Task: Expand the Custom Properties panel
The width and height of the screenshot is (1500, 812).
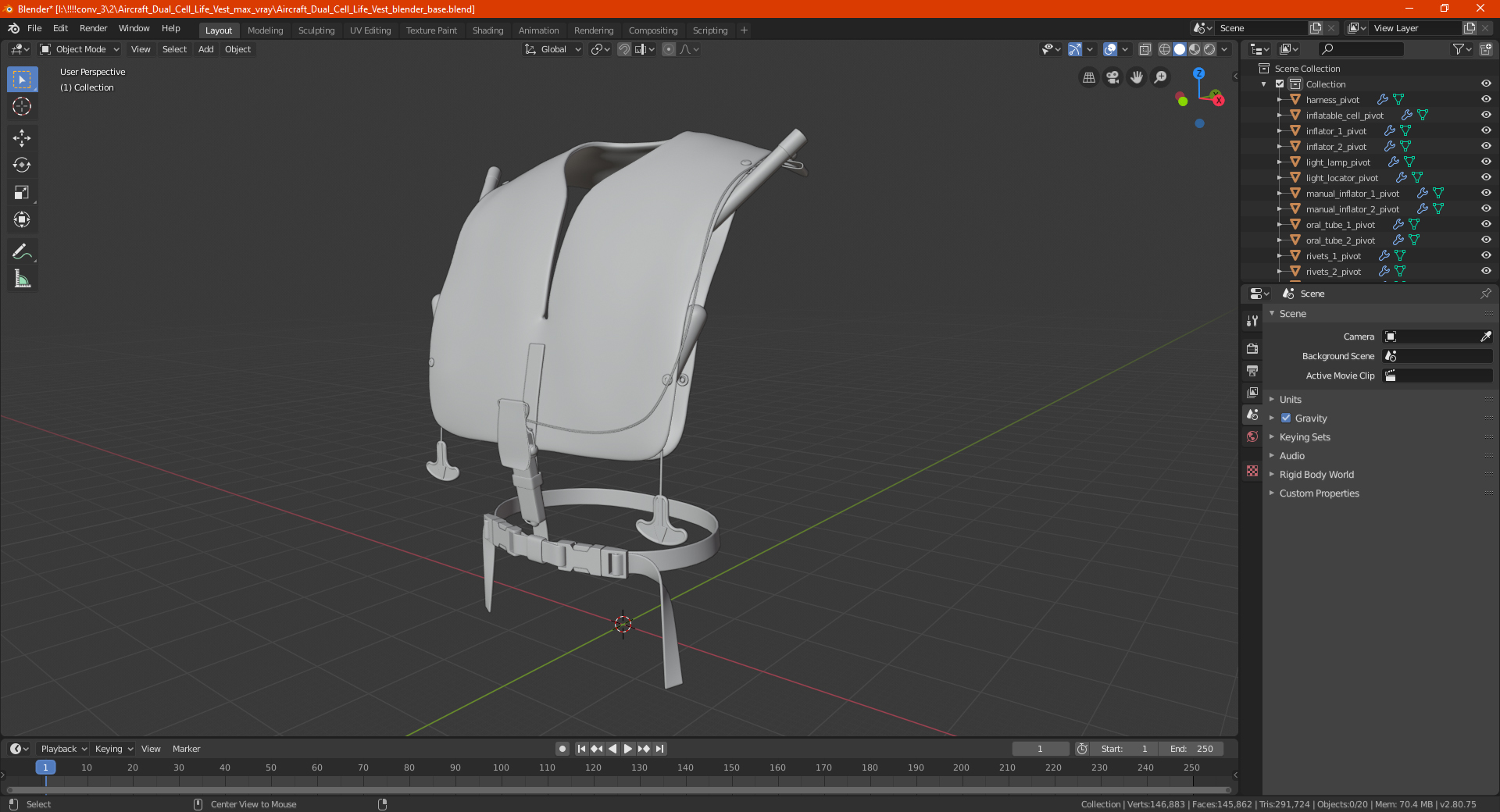Action: point(1319,493)
